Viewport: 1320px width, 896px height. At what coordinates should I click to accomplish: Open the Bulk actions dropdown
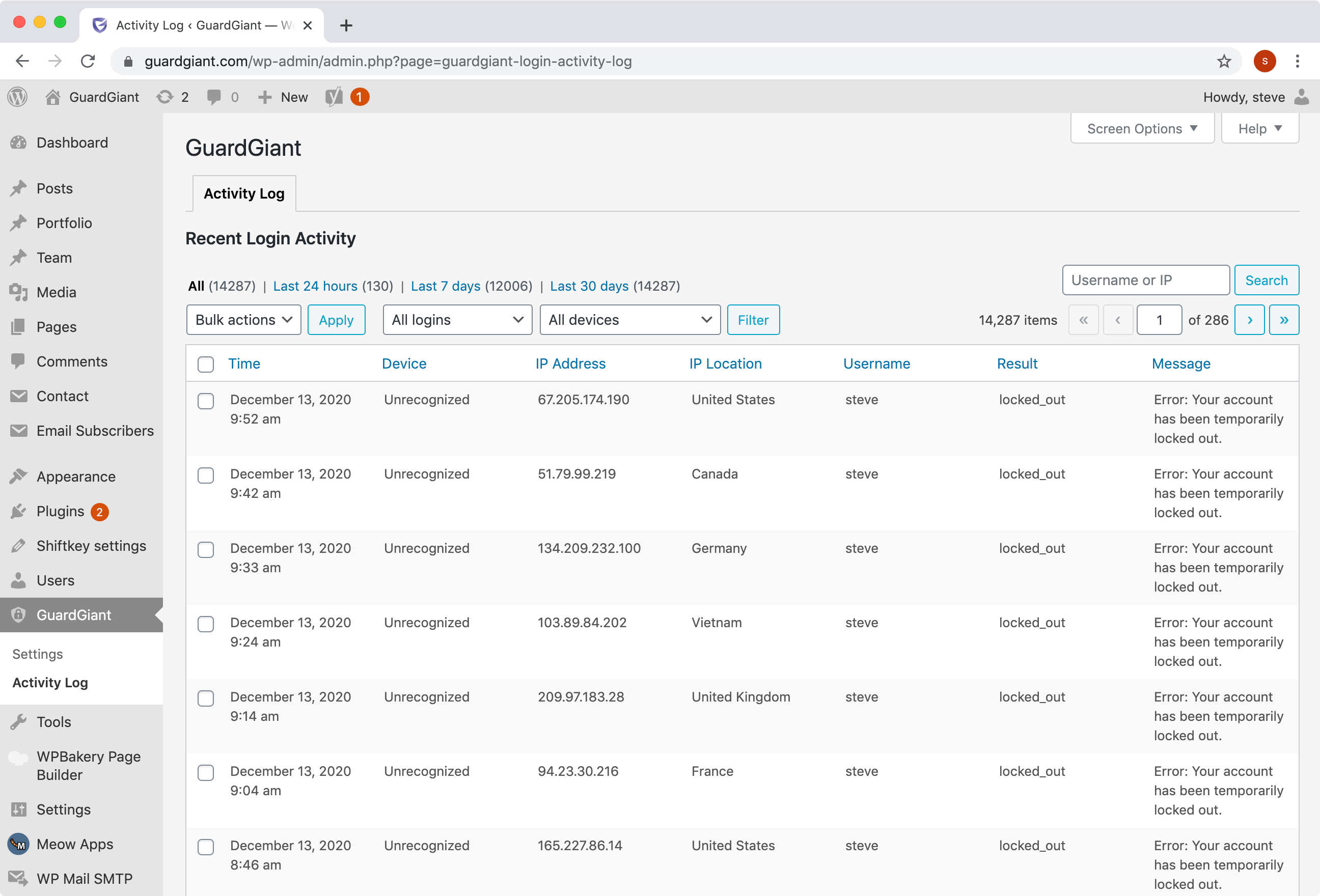243,320
